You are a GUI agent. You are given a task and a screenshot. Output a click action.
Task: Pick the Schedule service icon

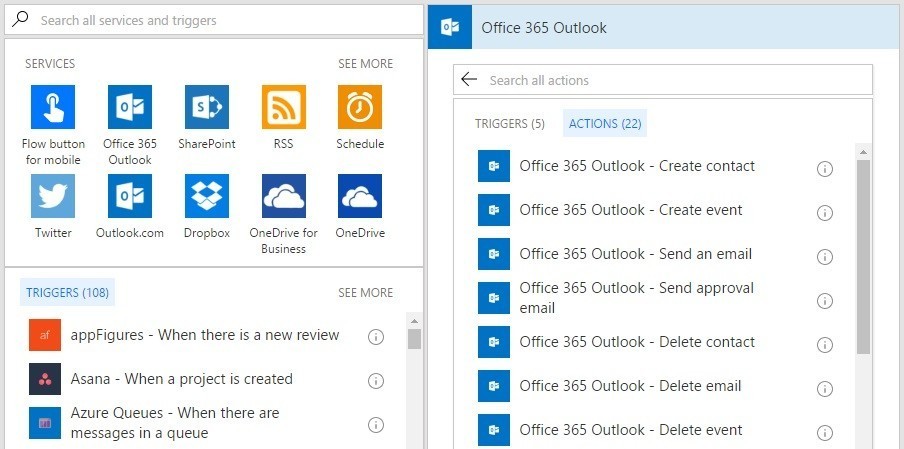click(x=360, y=107)
